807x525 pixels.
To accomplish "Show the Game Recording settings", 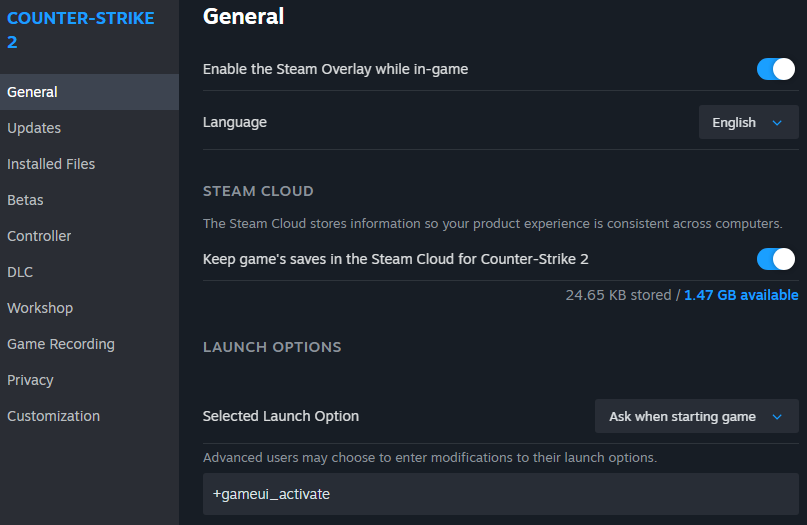I will (x=61, y=344).
